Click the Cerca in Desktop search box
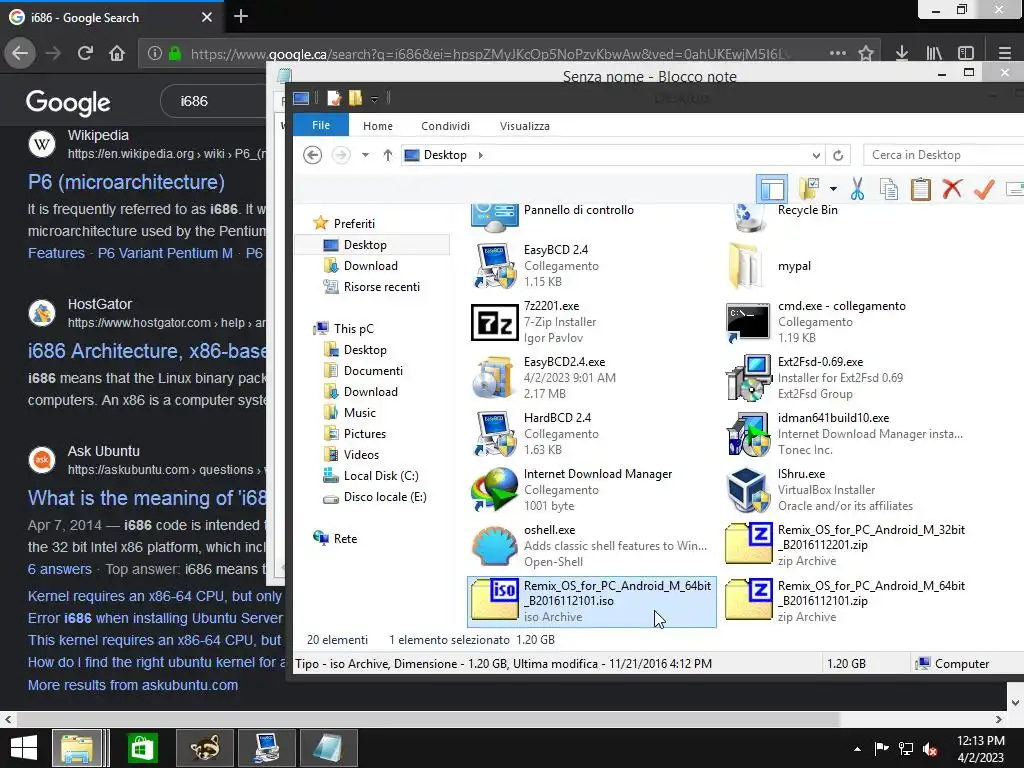Viewport: 1024px width, 768px height. pos(943,155)
